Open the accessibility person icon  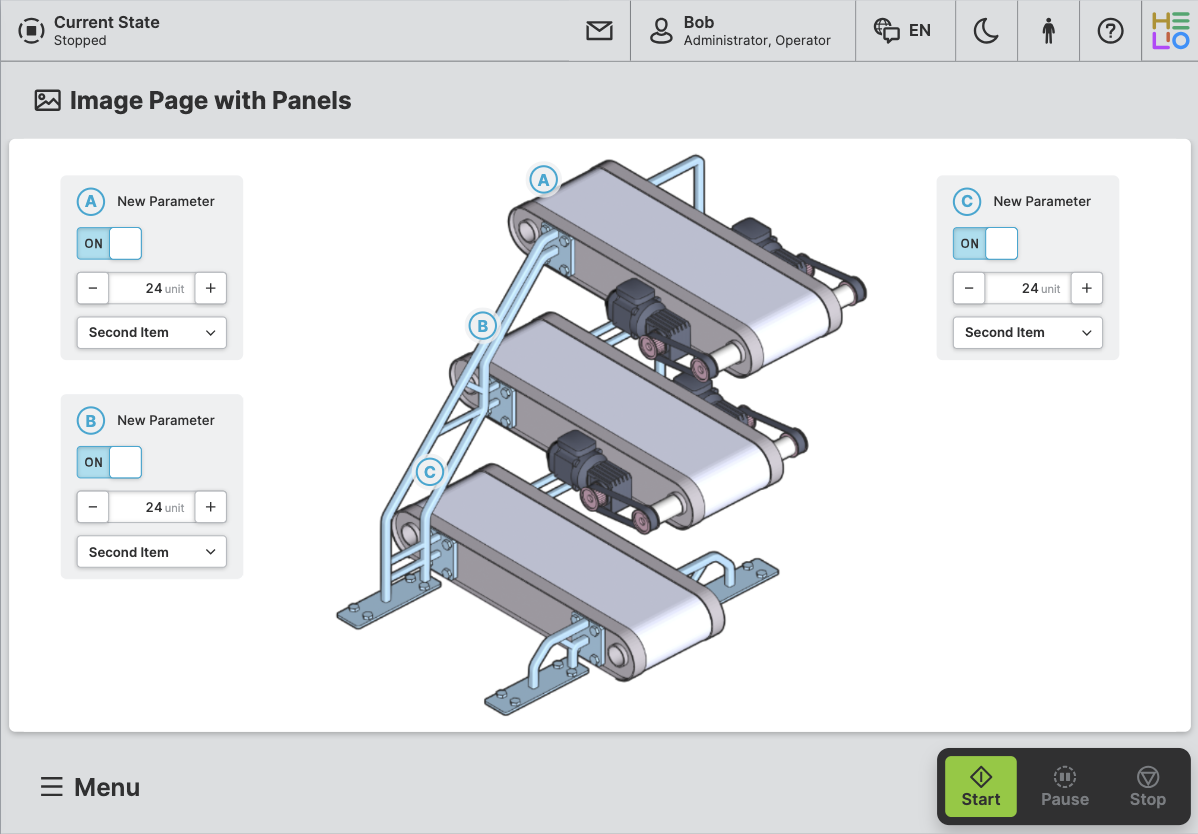click(1048, 31)
